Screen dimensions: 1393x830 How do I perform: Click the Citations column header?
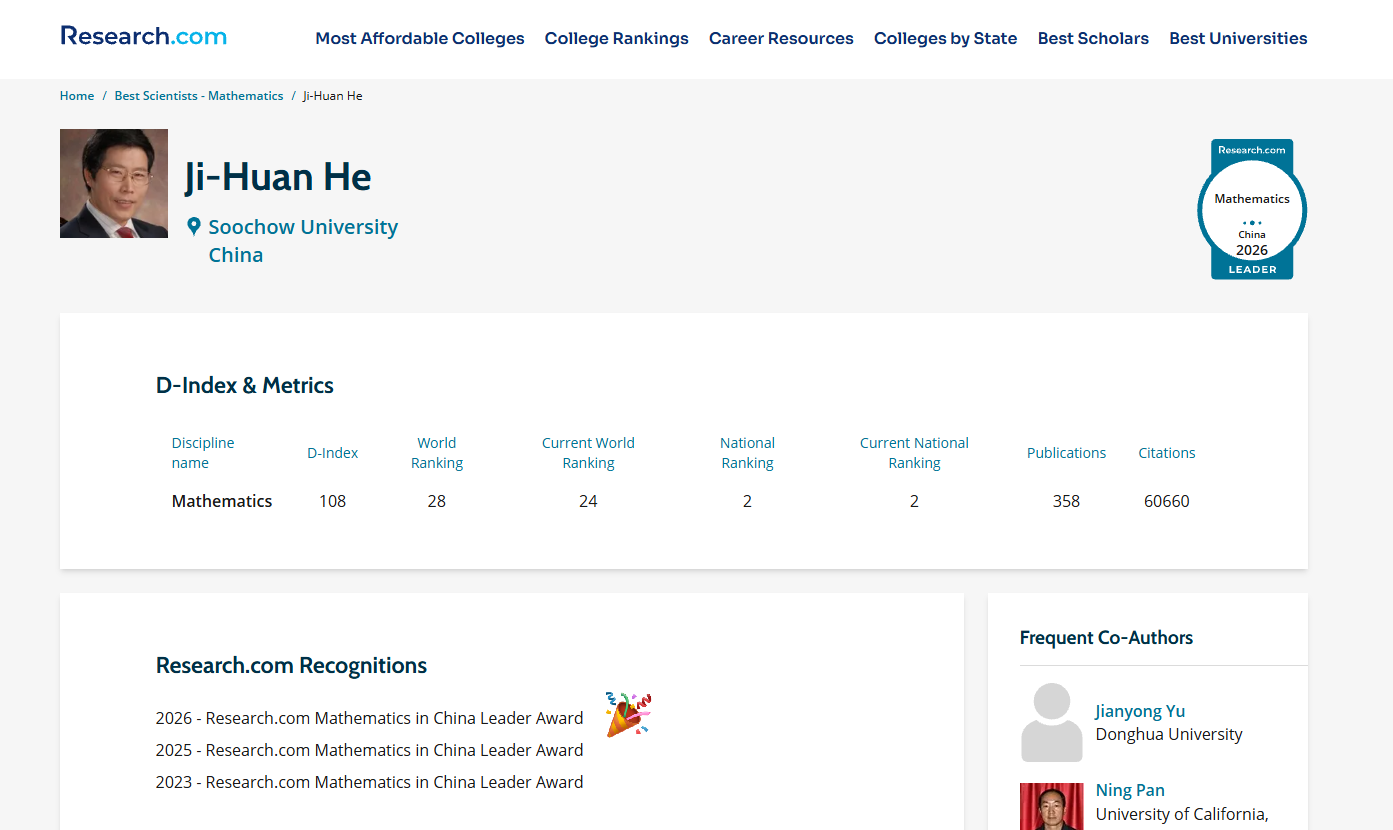1167,453
